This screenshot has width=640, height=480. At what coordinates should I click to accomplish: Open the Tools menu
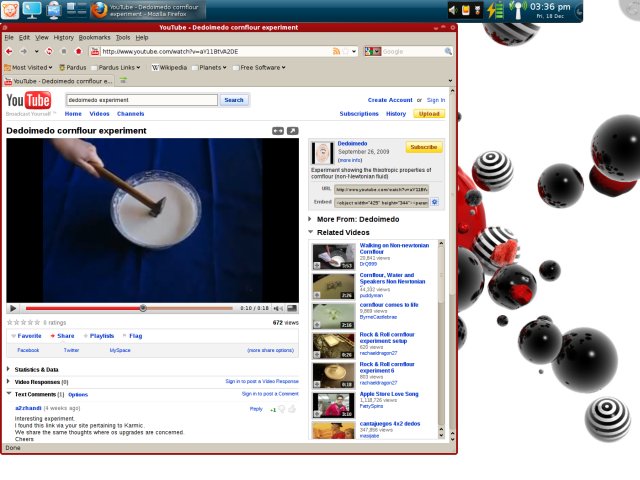123,38
